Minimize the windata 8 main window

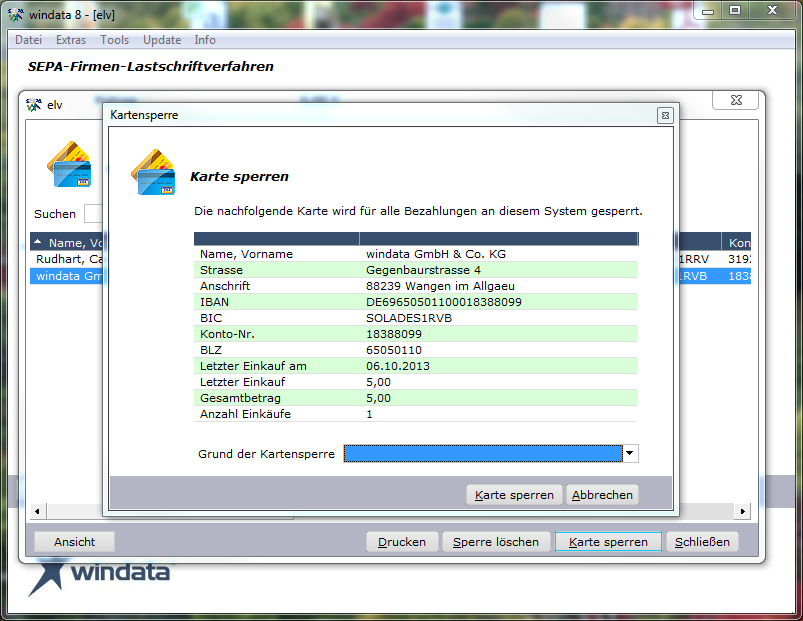click(x=708, y=11)
